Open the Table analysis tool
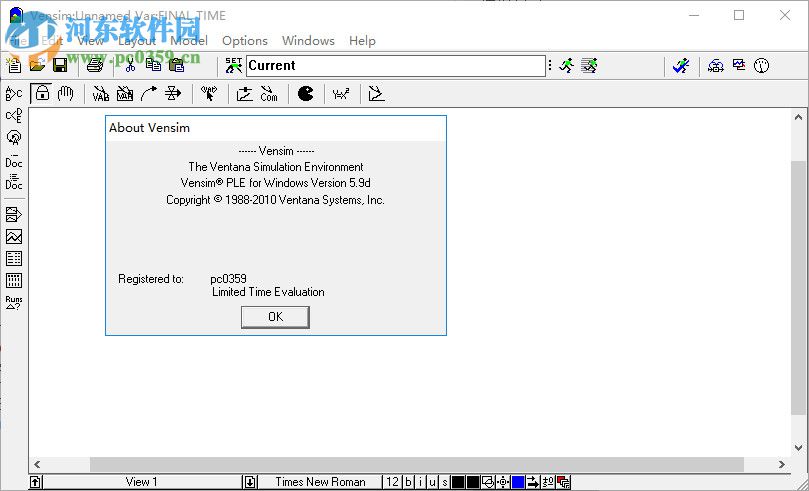This screenshot has width=809, height=491. tap(14, 258)
